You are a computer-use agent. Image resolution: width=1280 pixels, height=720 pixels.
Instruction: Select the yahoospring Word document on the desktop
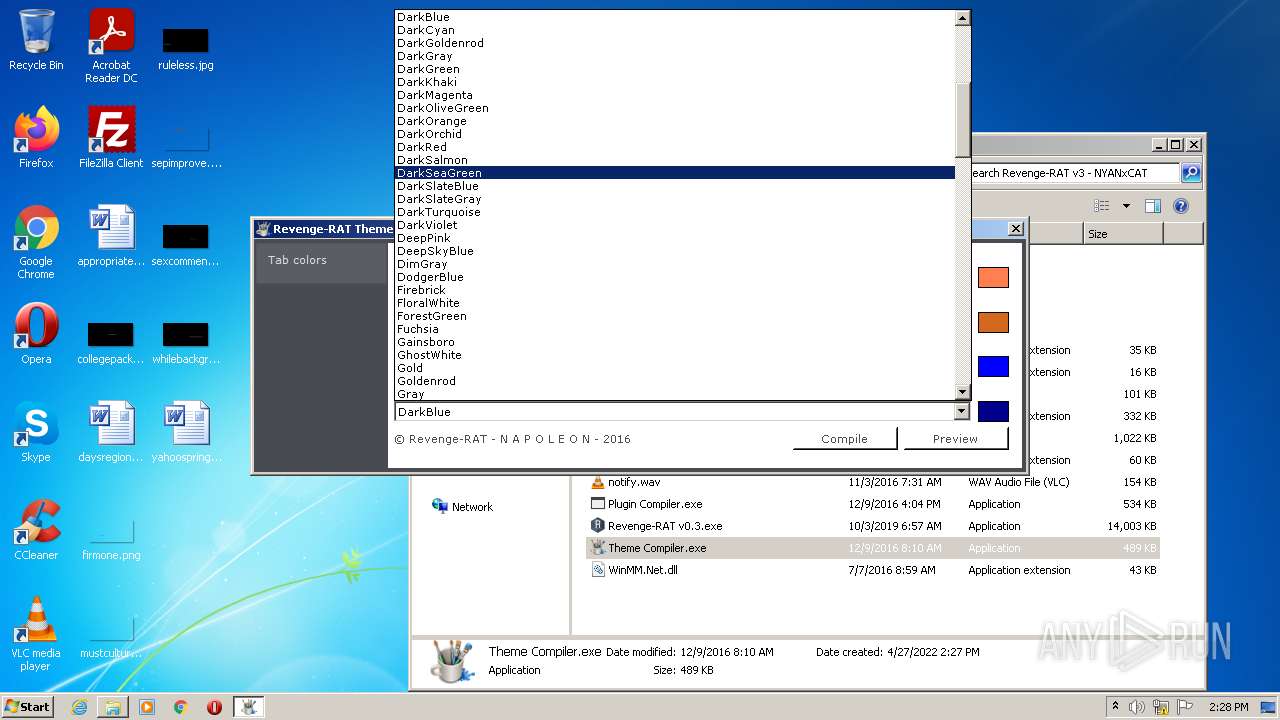click(x=186, y=432)
